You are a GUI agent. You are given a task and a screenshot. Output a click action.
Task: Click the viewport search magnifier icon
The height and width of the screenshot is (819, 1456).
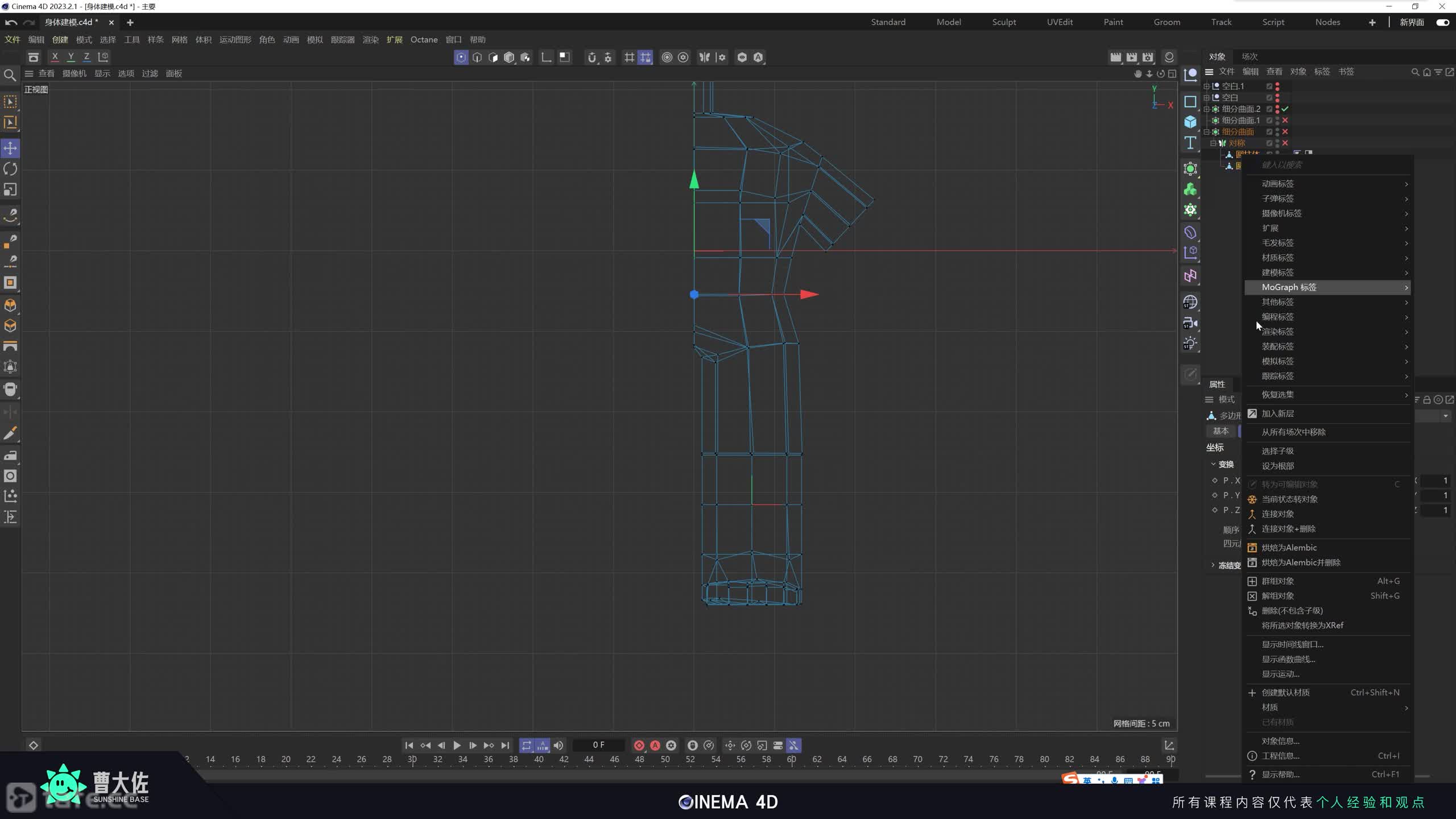[x=10, y=75]
